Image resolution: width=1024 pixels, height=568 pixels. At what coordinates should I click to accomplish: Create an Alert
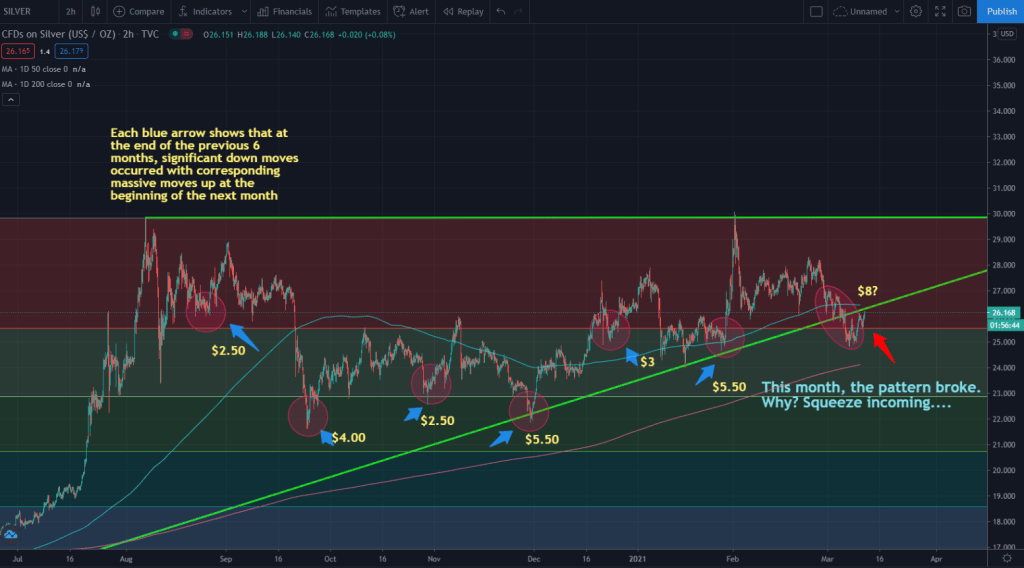point(412,12)
